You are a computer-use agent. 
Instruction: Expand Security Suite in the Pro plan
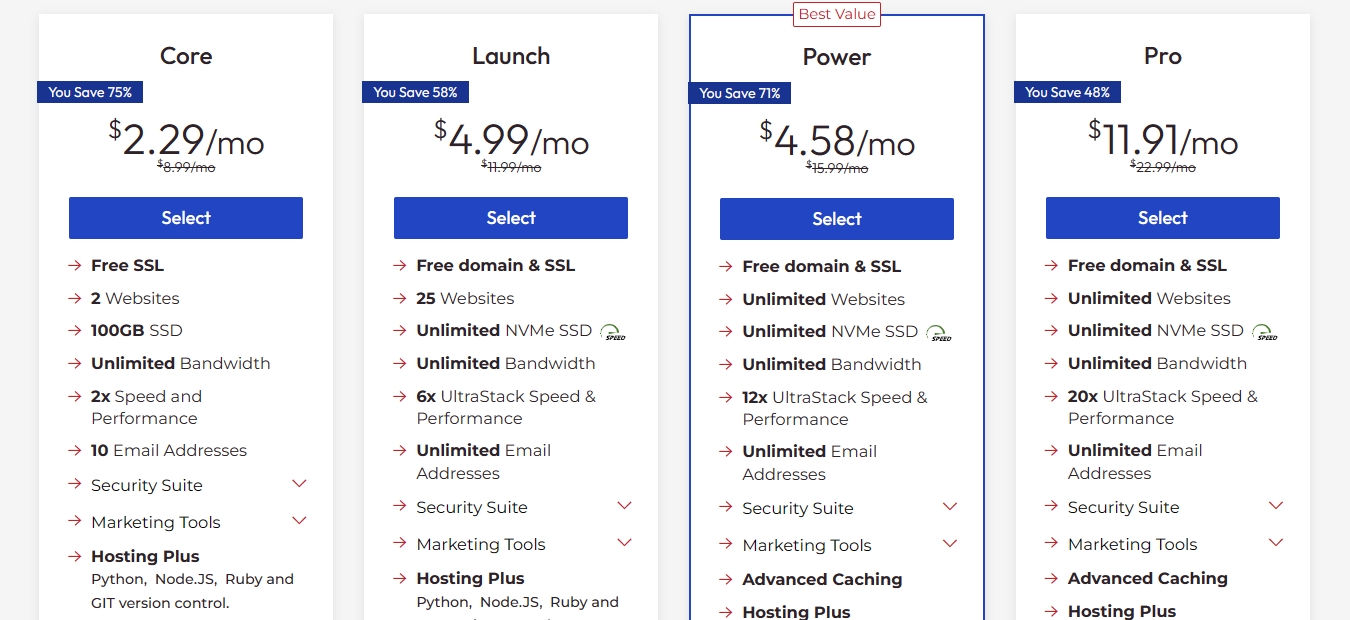[x=1276, y=506]
